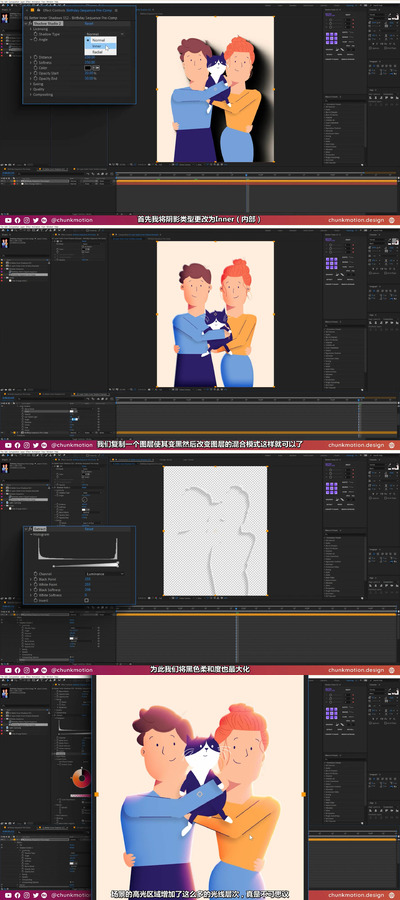Click the Black Point value
Viewport: 400px width, 900px height.
pos(87,579)
